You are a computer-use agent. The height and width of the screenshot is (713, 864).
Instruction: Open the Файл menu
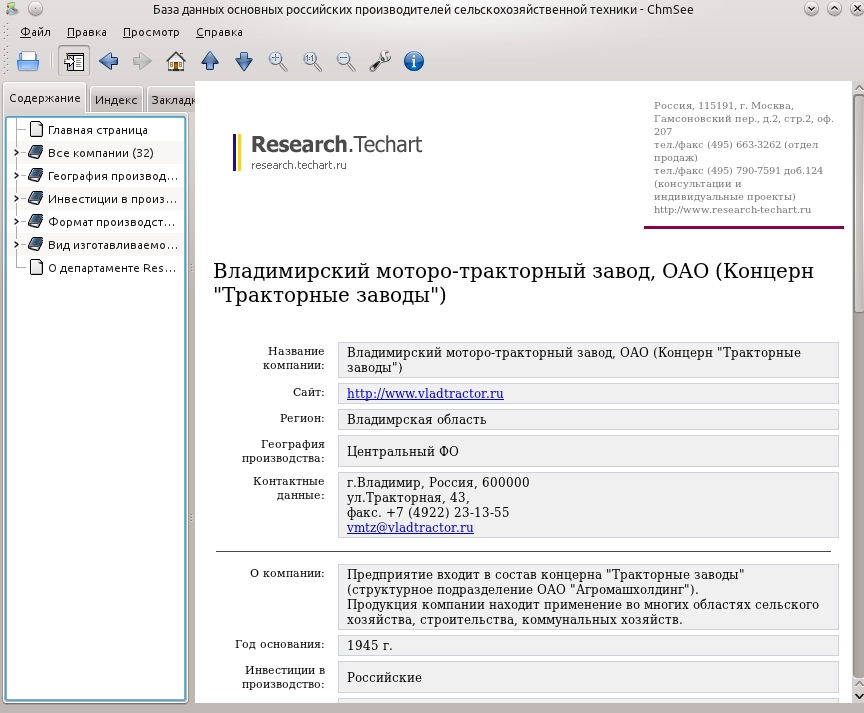[x=35, y=32]
